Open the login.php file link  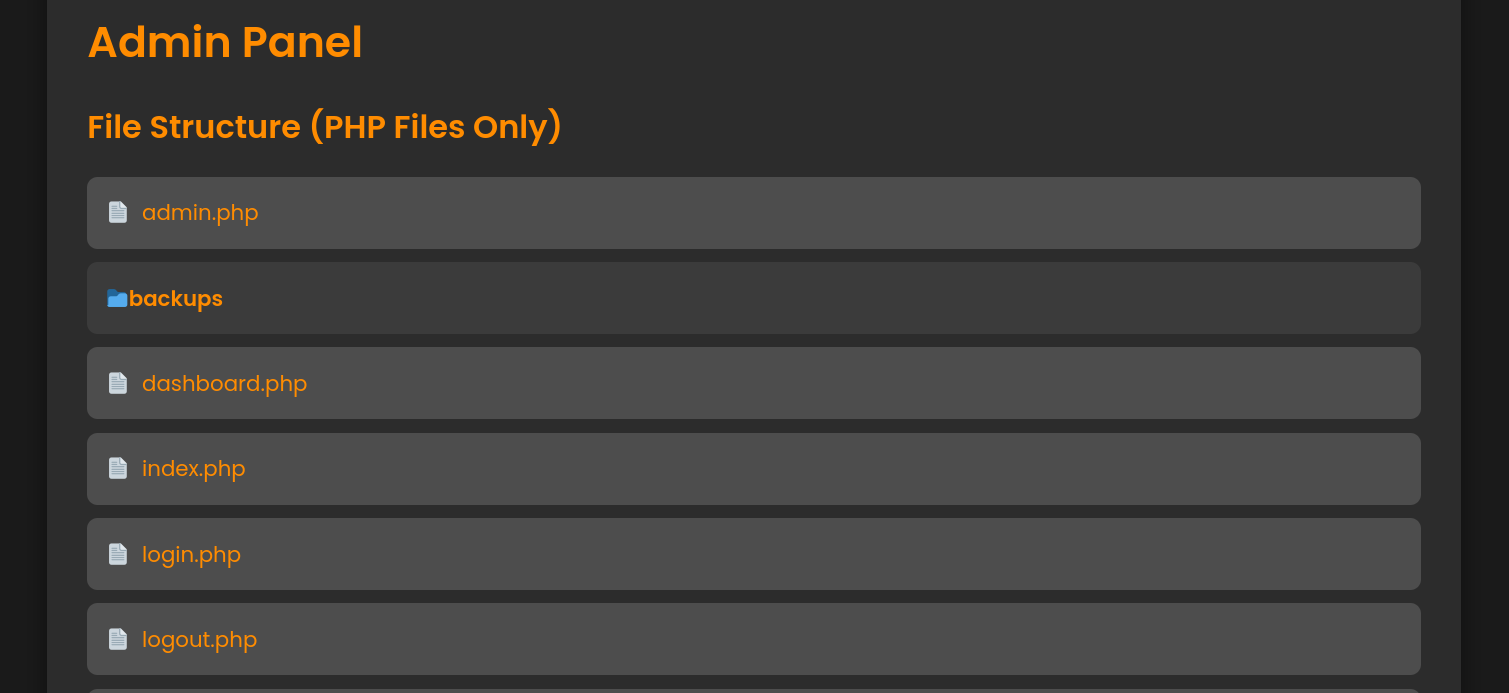(191, 554)
